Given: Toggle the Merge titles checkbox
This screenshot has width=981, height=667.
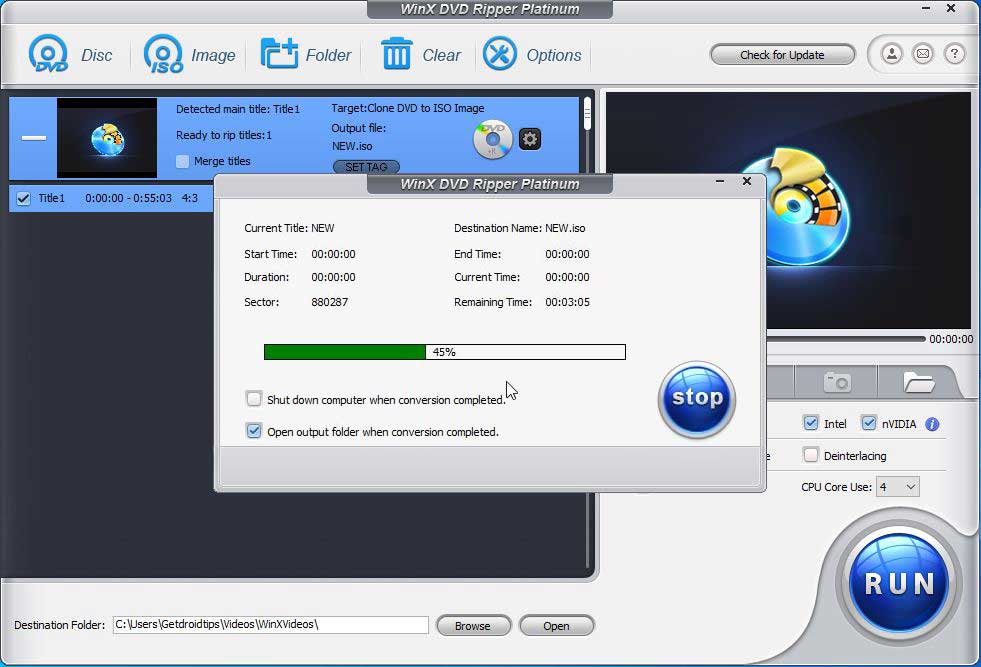Looking at the screenshot, I should tap(182, 161).
